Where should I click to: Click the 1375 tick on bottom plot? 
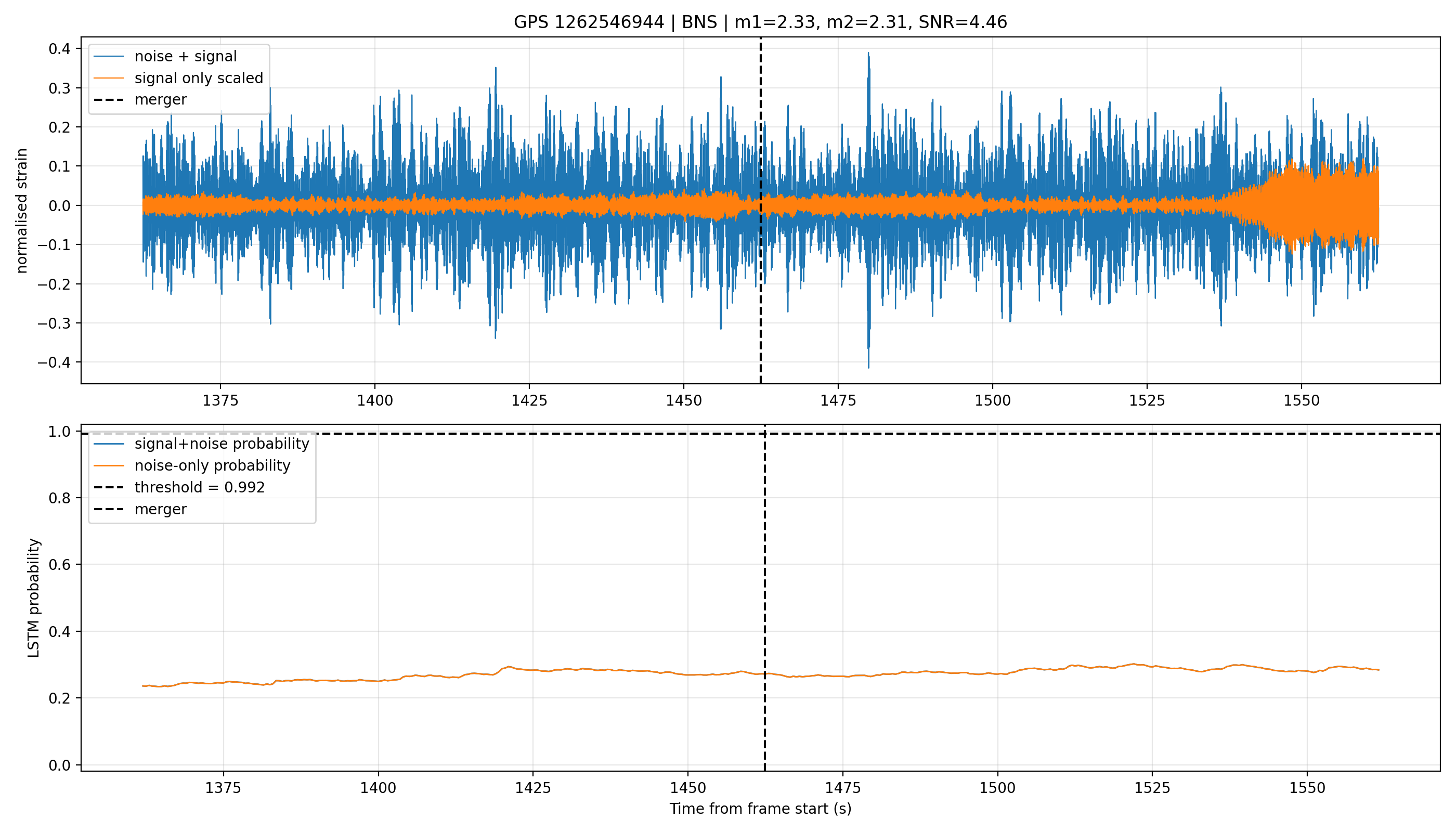click(223, 788)
